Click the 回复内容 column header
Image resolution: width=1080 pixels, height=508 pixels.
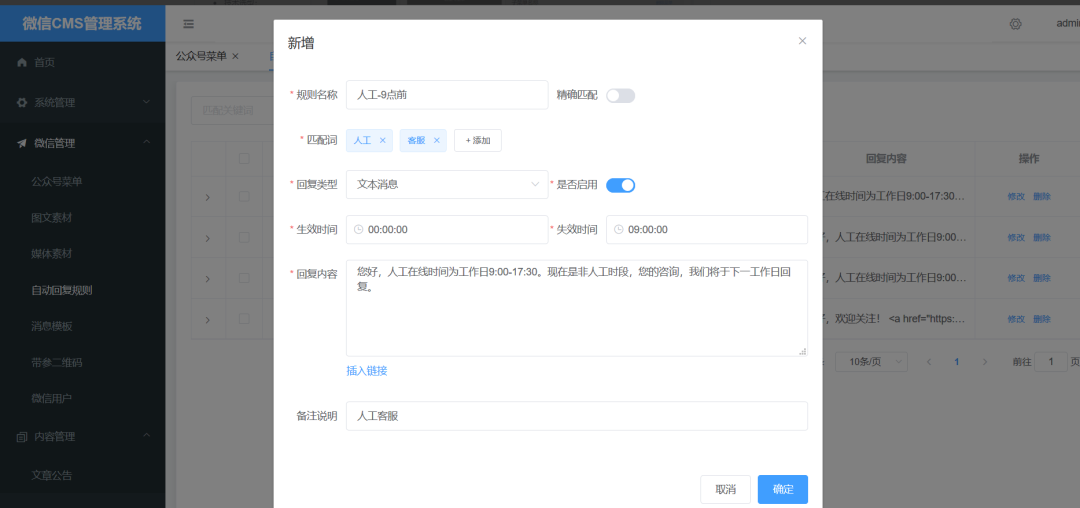pos(886,159)
